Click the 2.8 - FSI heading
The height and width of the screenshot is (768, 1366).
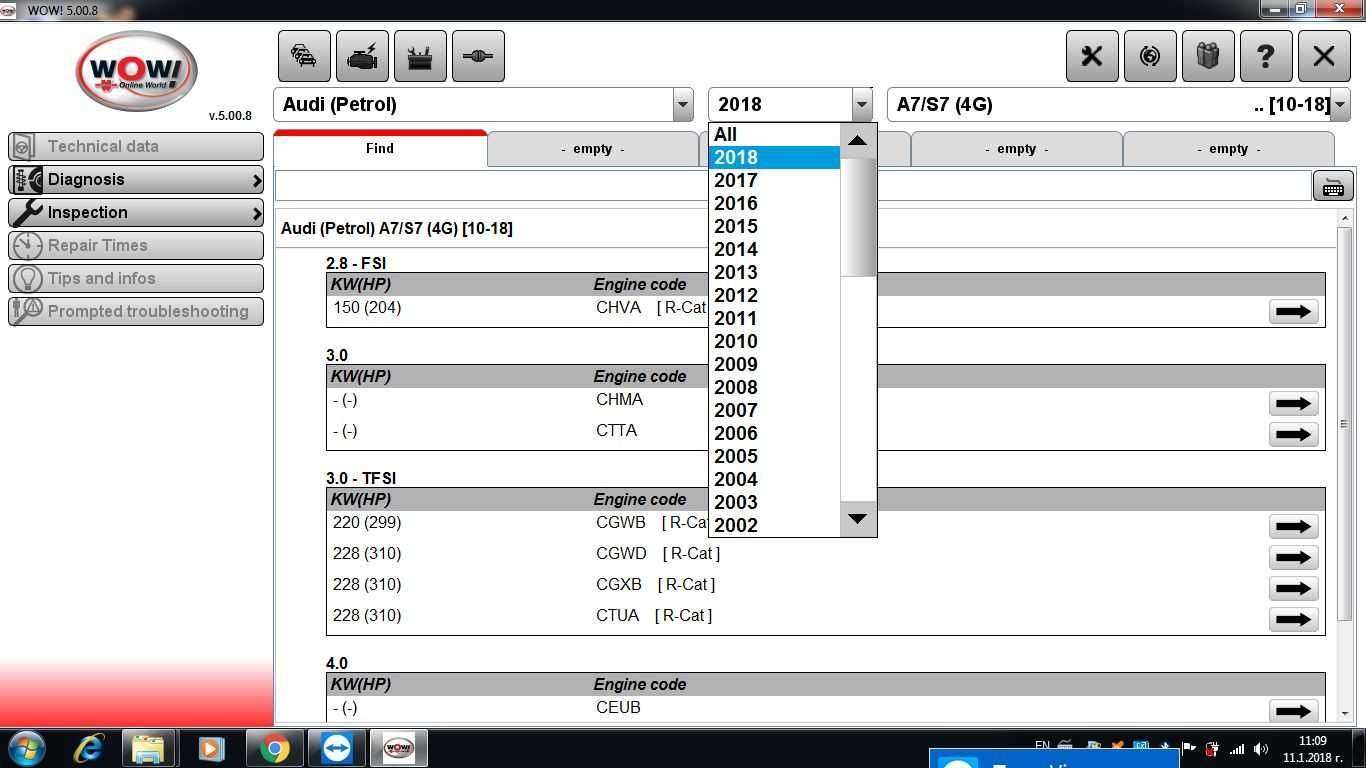pos(356,263)
